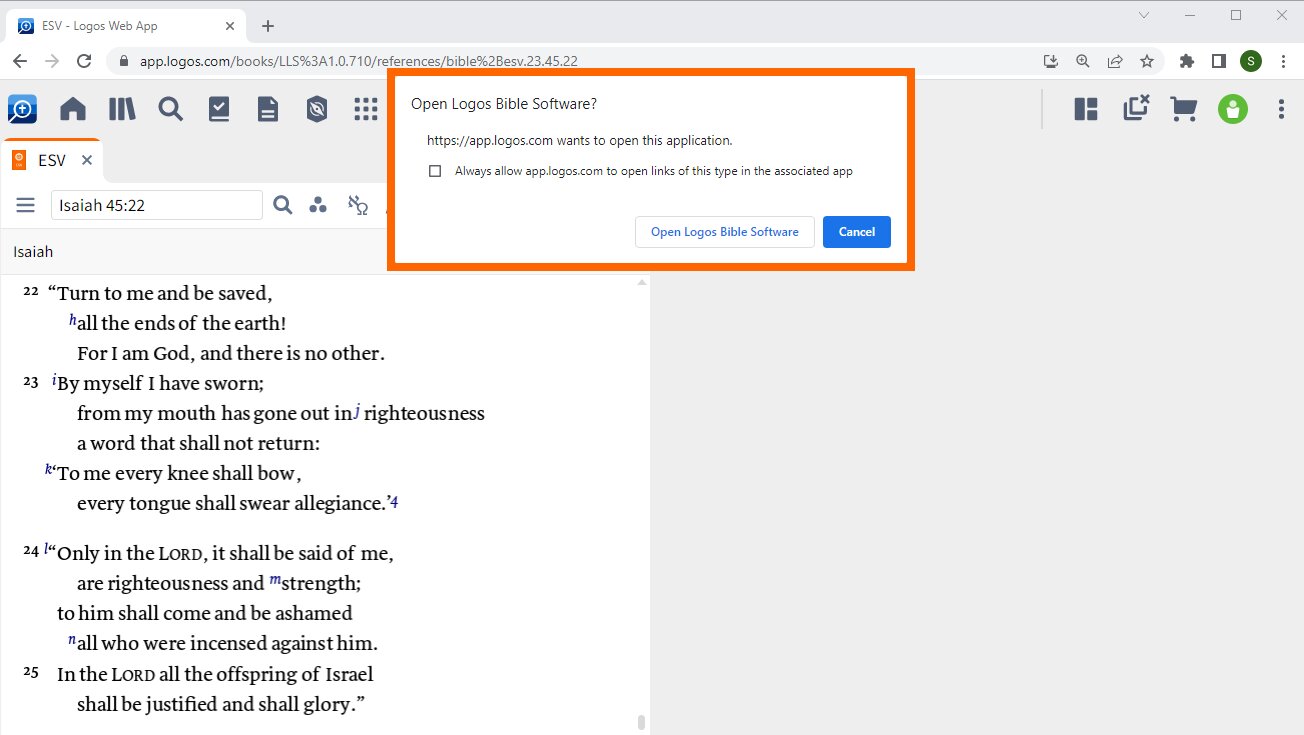Open footnote h in verse 22
The image size is (1304, 735).
73,321
